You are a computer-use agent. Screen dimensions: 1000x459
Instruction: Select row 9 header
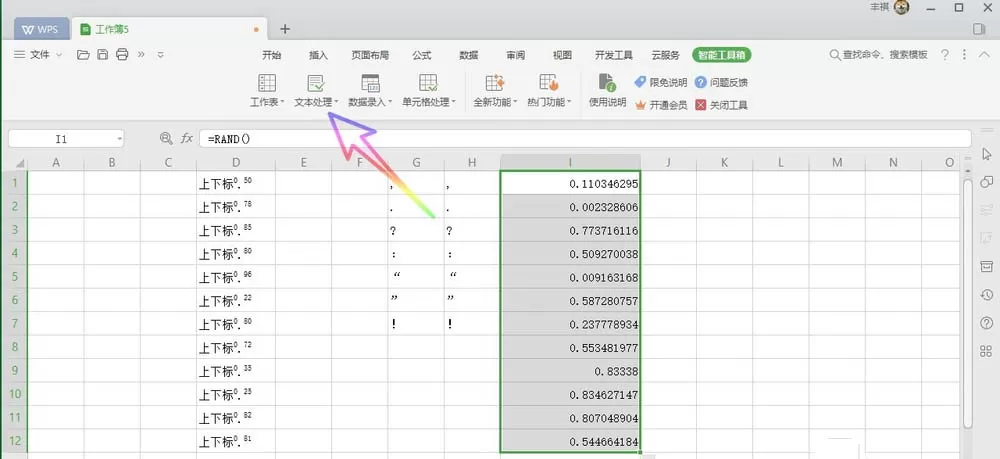coord(15,370)
